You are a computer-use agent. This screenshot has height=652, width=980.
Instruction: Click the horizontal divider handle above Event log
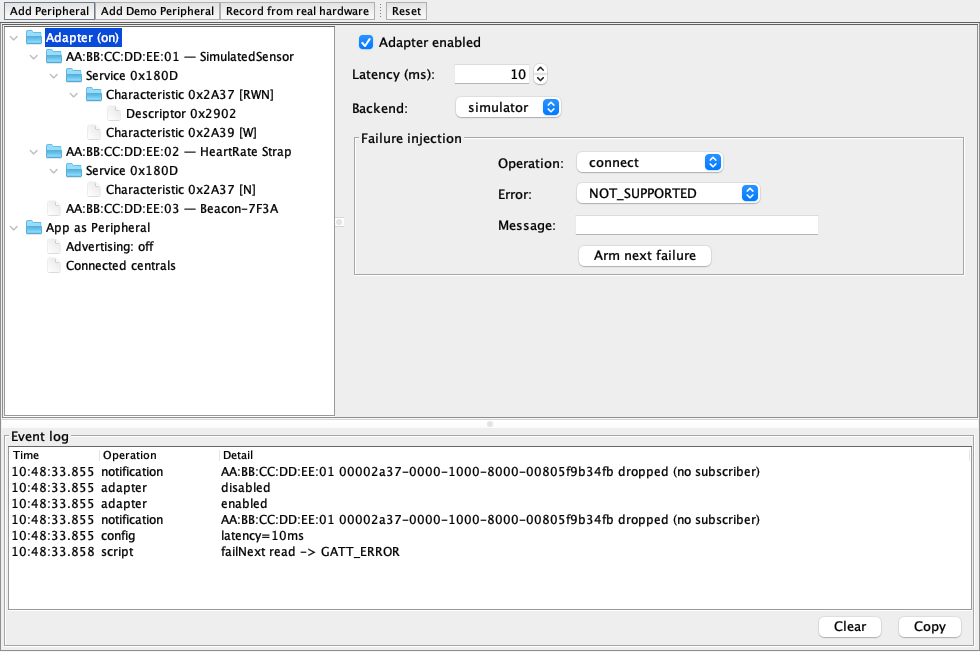pos(490,424)
